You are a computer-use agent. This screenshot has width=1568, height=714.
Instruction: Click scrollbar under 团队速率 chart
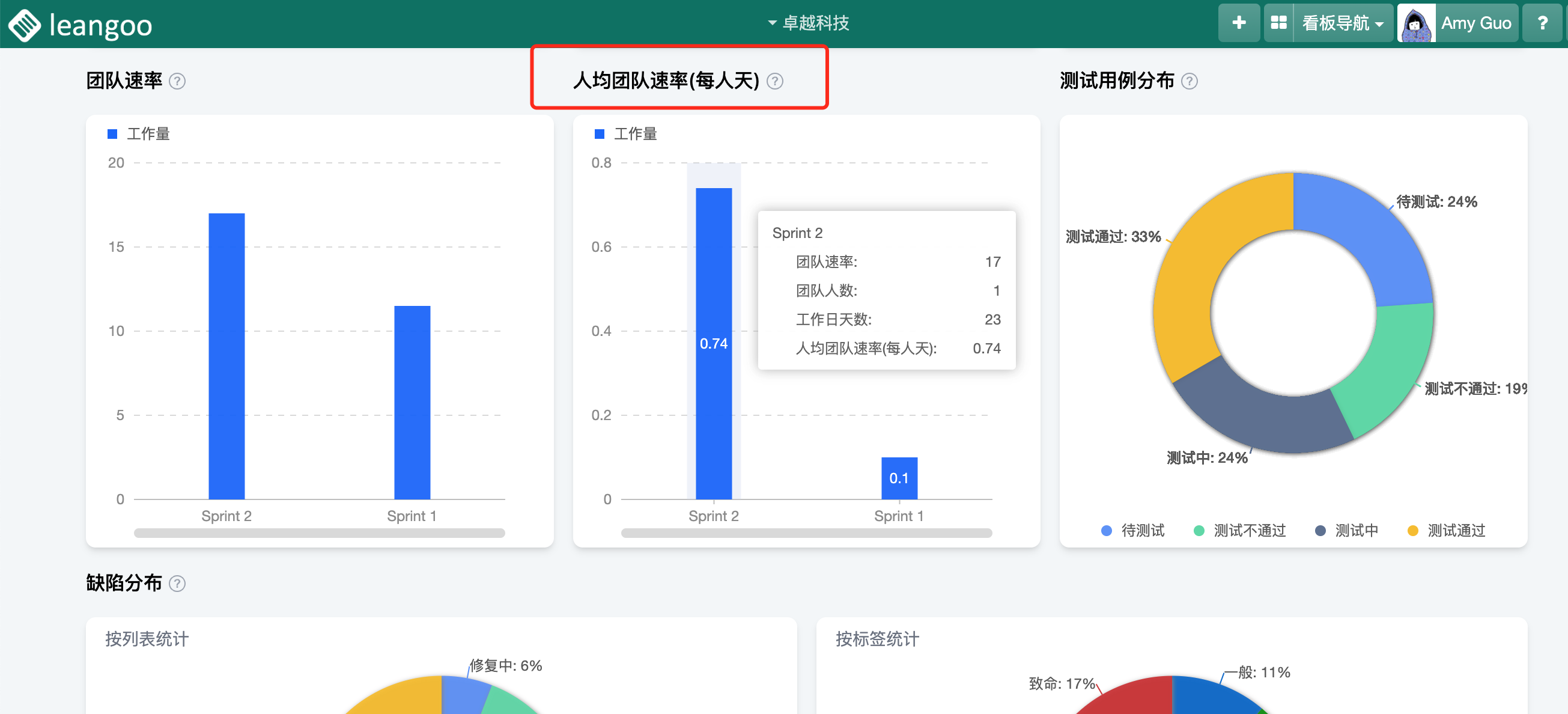(x=319, y=533)
